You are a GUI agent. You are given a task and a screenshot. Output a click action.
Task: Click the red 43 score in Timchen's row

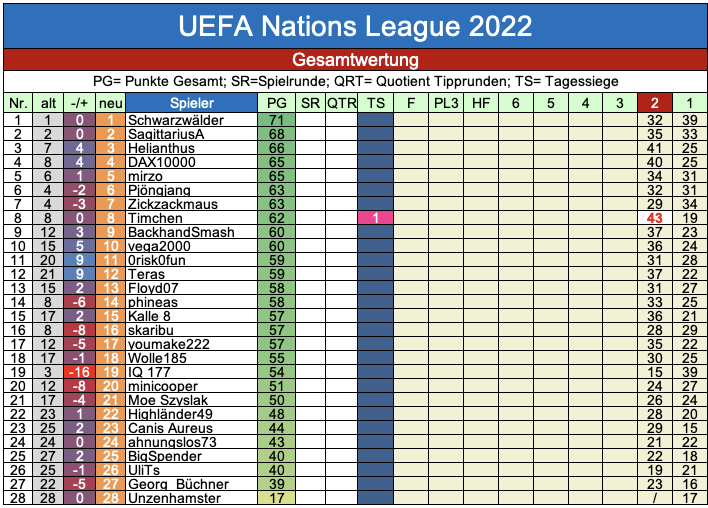pos(655,218)
